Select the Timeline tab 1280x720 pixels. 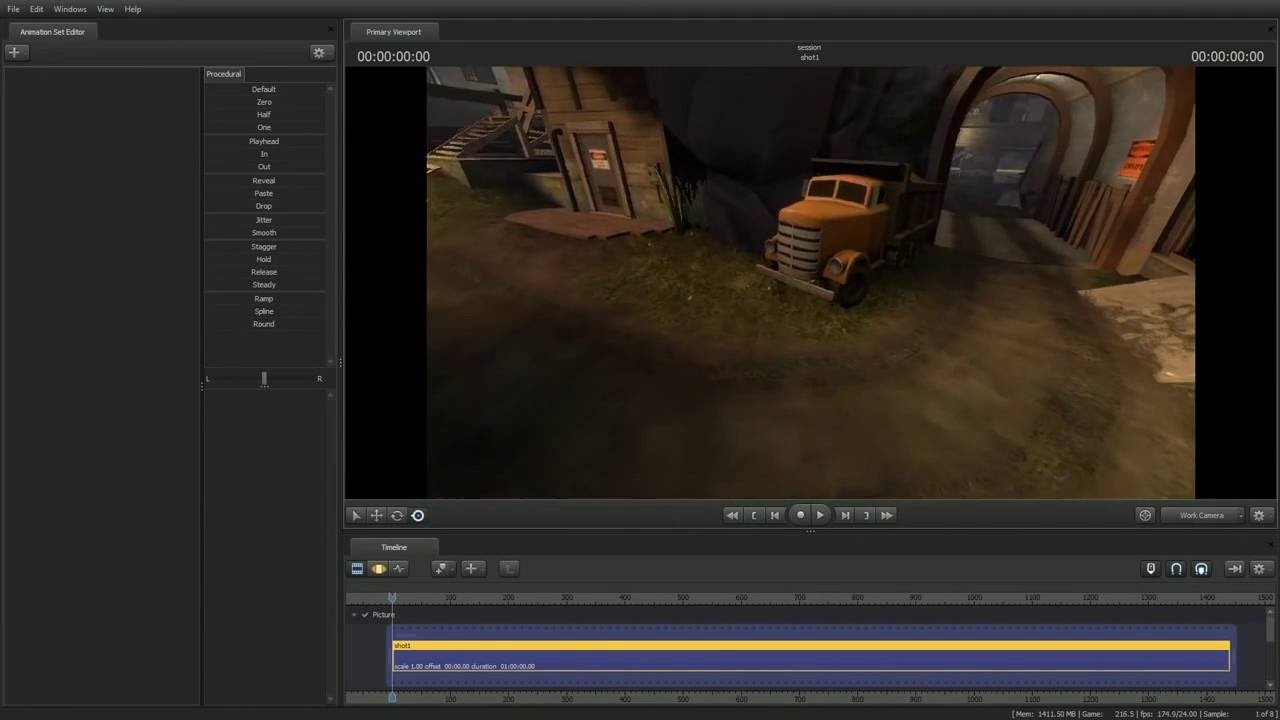(394, 547)
